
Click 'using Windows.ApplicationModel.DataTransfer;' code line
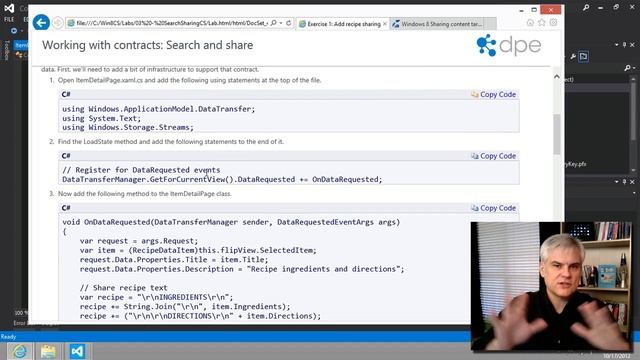pos(158,109)
